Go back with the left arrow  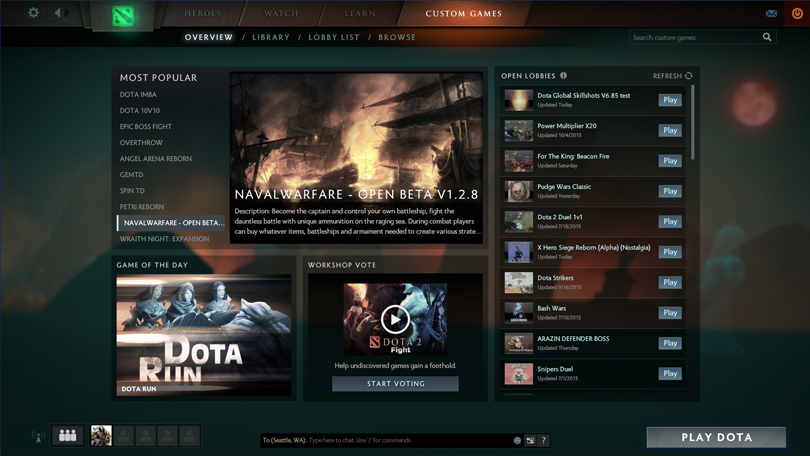tap(58, 12)
